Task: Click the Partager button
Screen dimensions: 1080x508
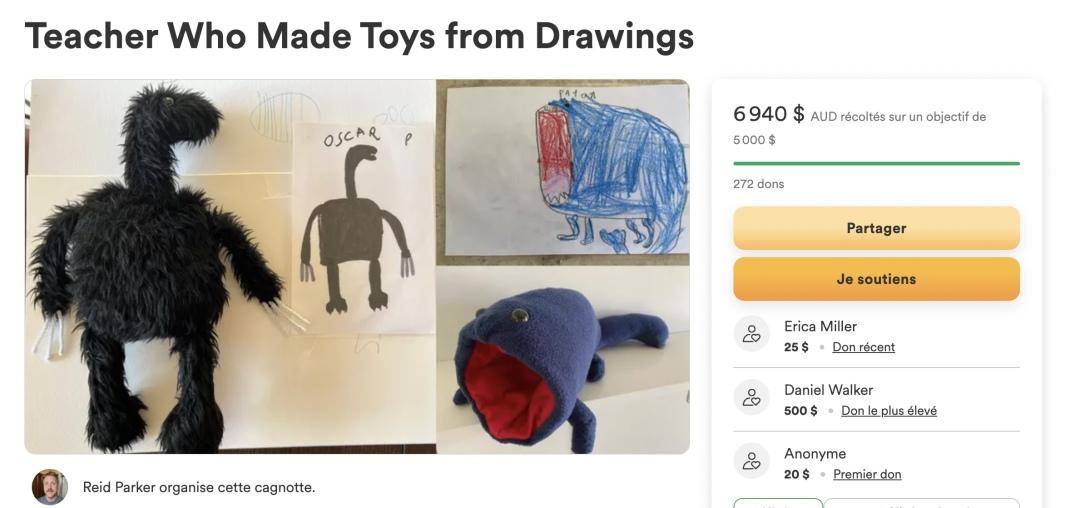Action: (x=876, y=228)
